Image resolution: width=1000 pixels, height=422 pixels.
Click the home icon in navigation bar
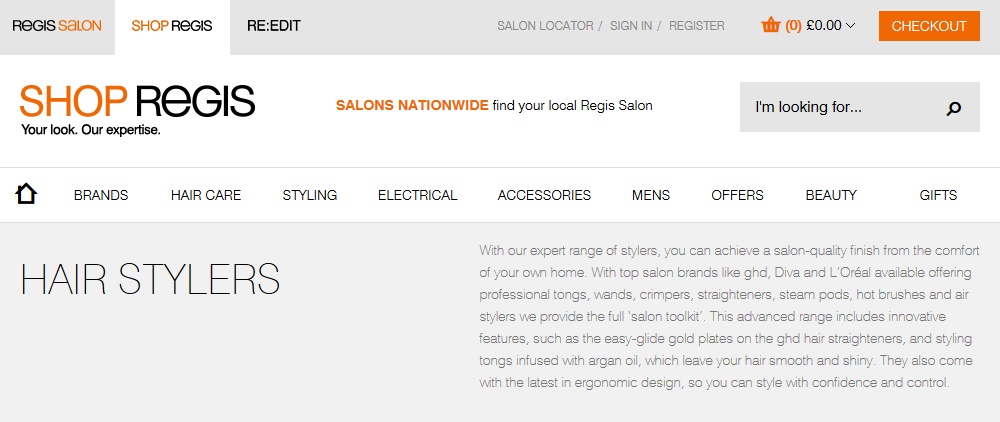(27, 194)
